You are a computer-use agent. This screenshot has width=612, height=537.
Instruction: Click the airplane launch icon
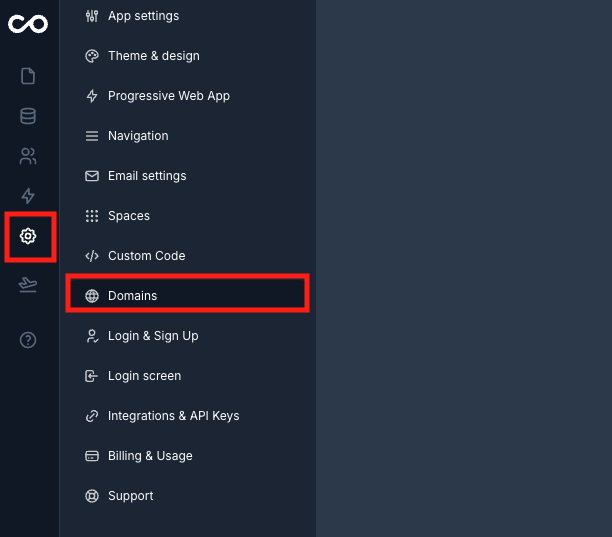(28, 286)
